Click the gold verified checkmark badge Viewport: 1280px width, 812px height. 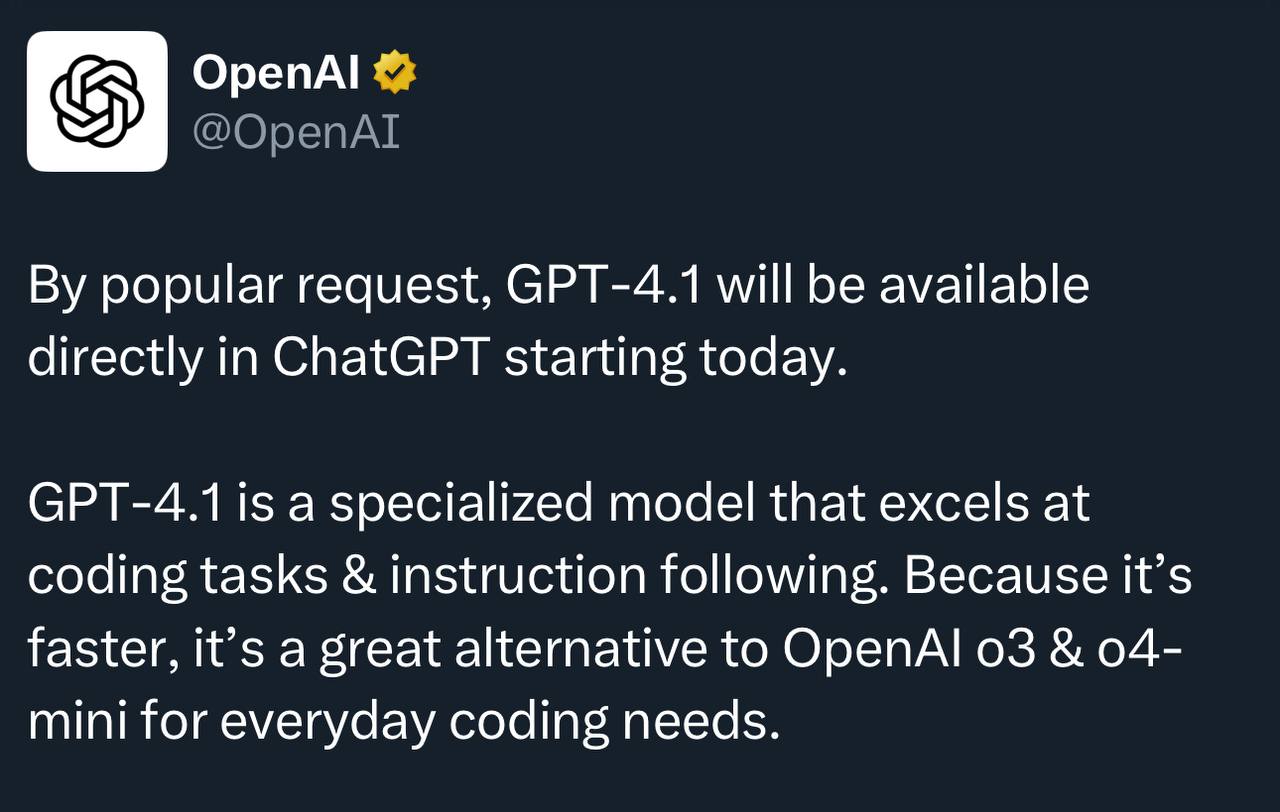click(x=395, y=74)
